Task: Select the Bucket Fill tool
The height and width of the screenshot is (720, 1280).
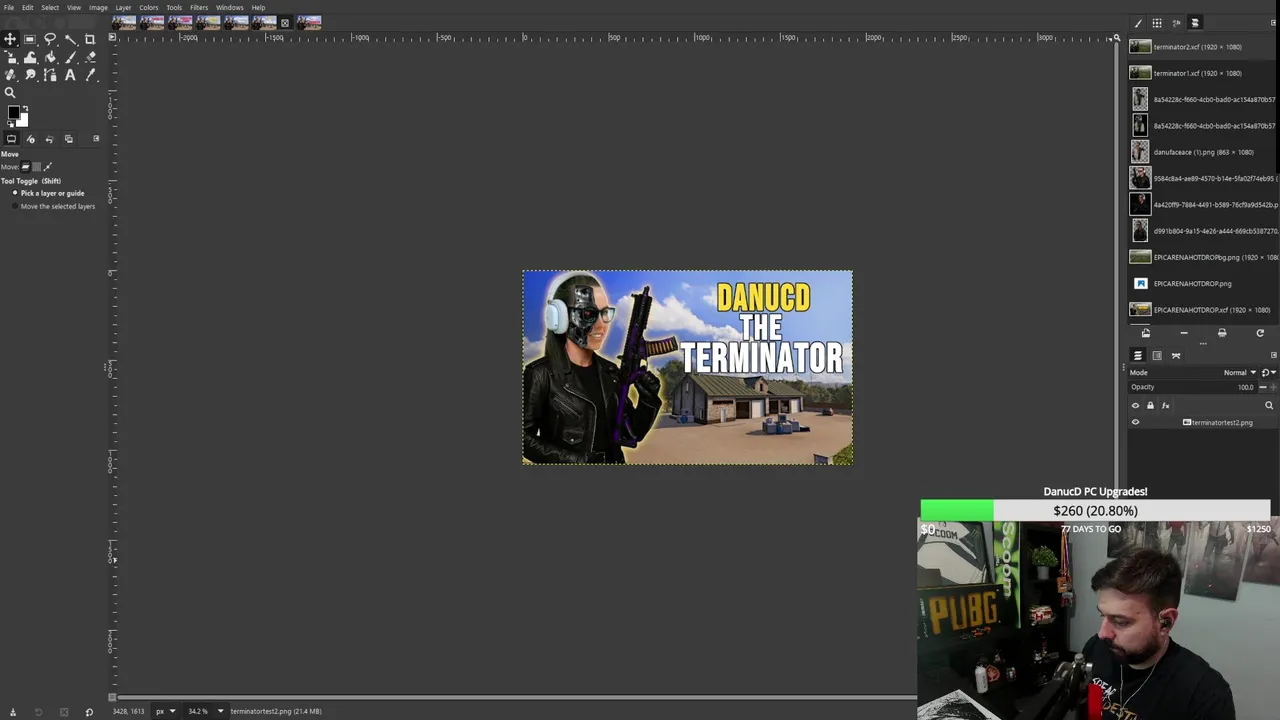Action: click(50, 57)
